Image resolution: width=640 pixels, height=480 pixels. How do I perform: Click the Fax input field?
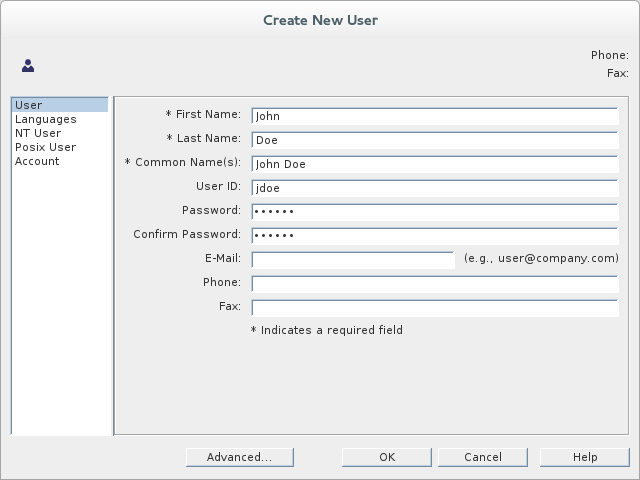tap(434, 308)
